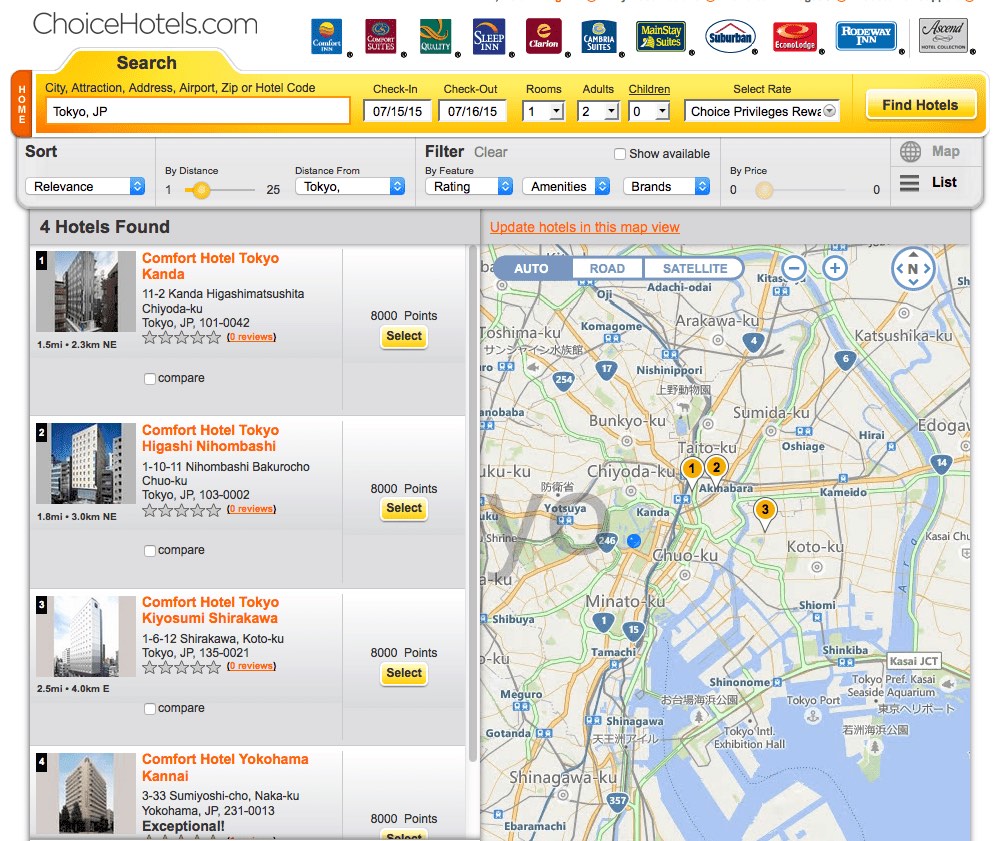The image size is (1004, 841).
Task: Open Comfort Hotel Yokohama Kannai title link
Action: coord(225,767)
